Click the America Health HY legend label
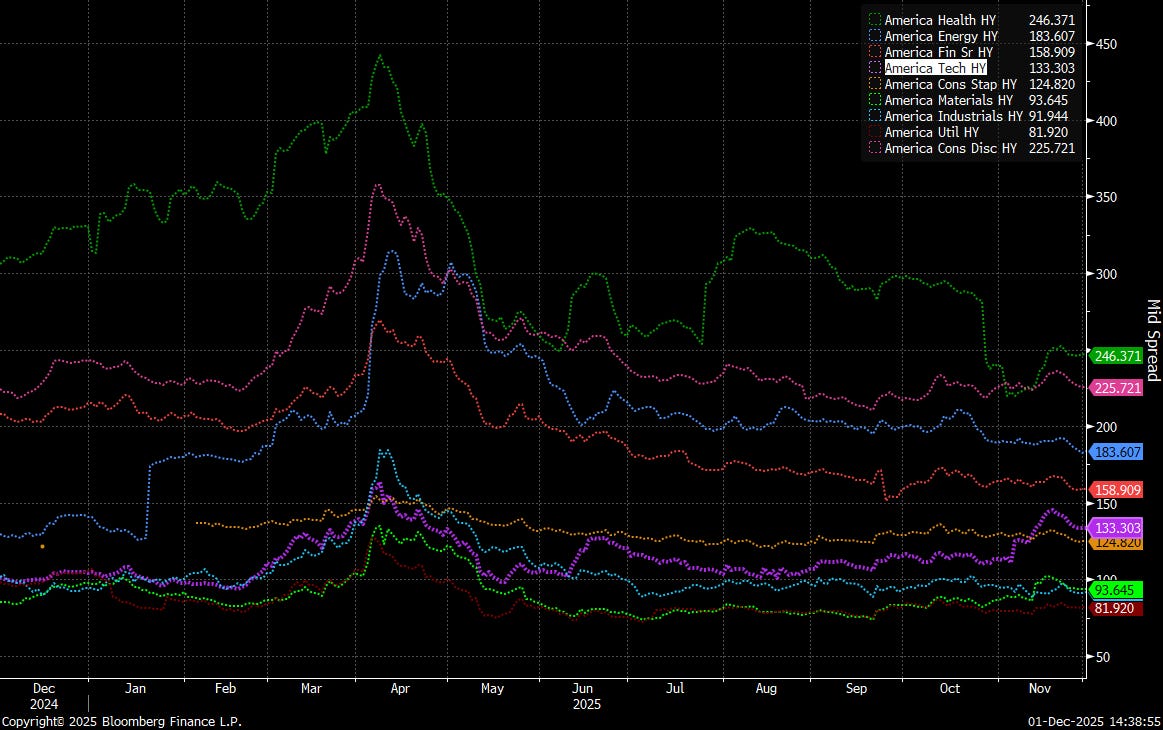The image size is (1163, 730). pyautogui.click(x=940, y=20)
